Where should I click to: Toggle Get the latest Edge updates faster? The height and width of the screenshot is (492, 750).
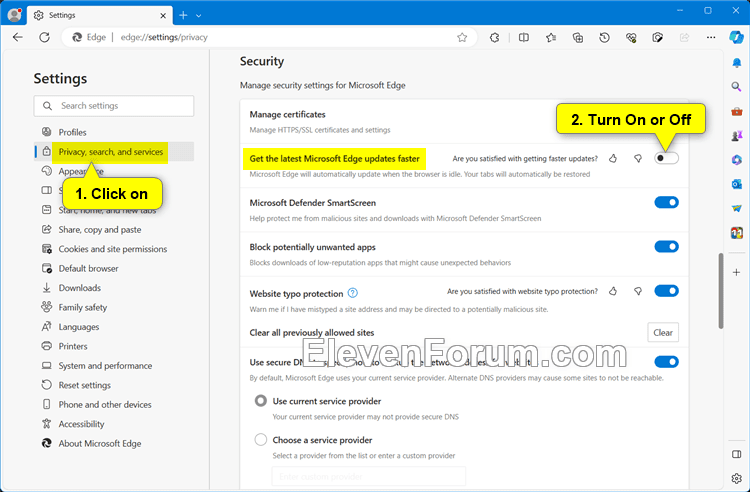coord(666,158)
